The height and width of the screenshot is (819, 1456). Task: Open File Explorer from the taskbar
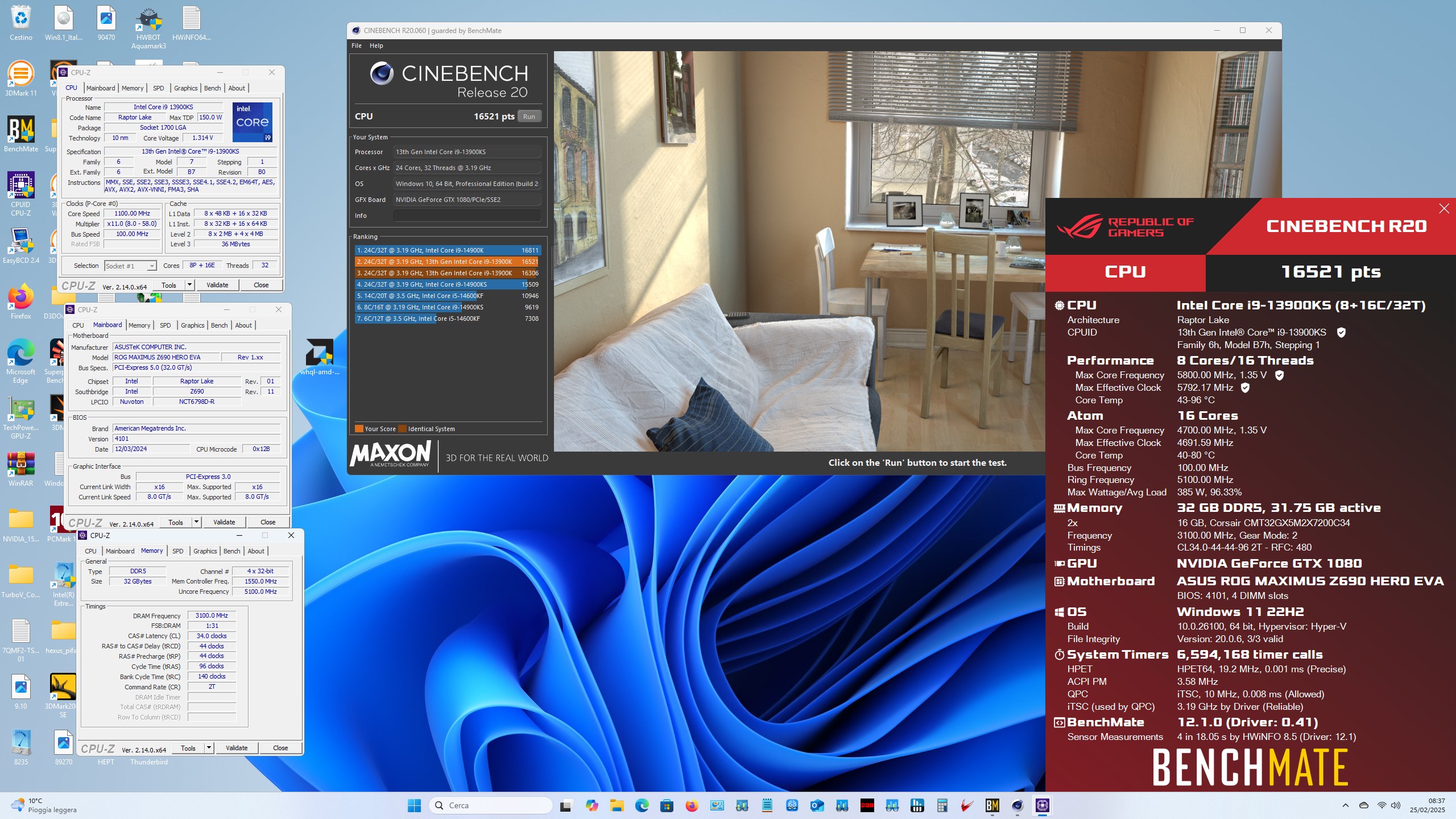[x=617, y=805]
